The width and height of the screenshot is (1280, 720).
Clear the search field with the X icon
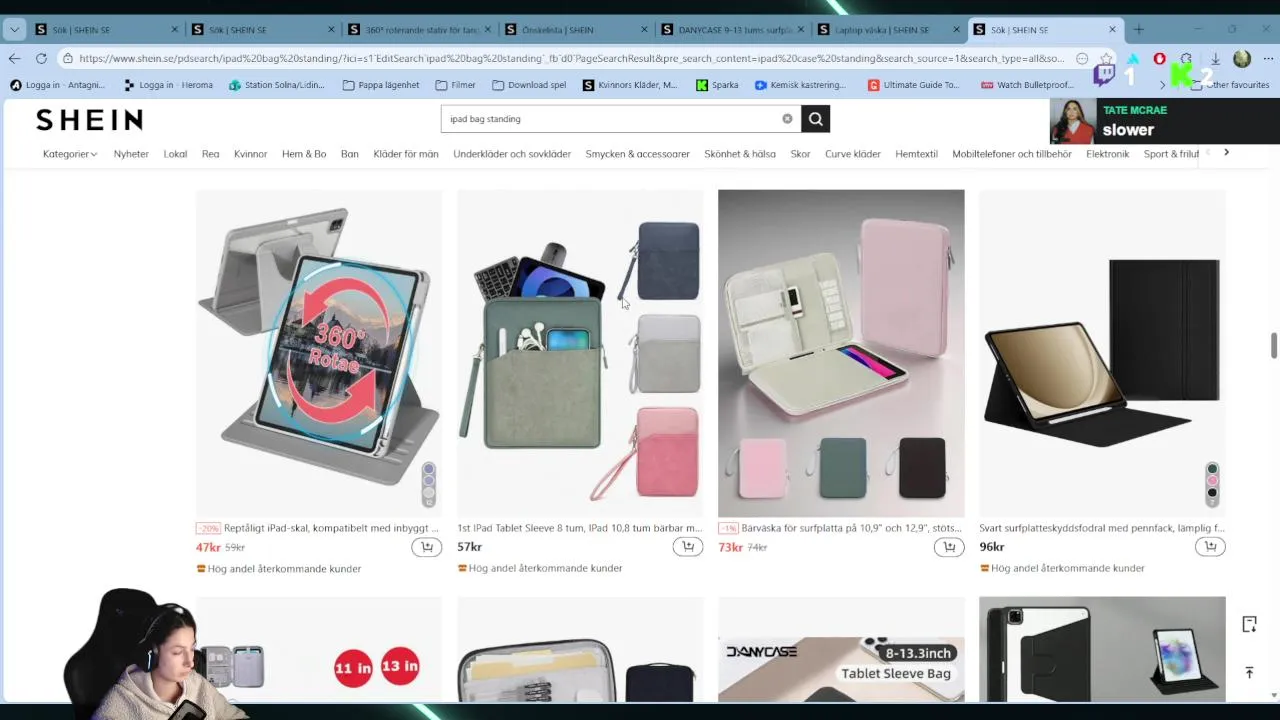tap(787, 119)
